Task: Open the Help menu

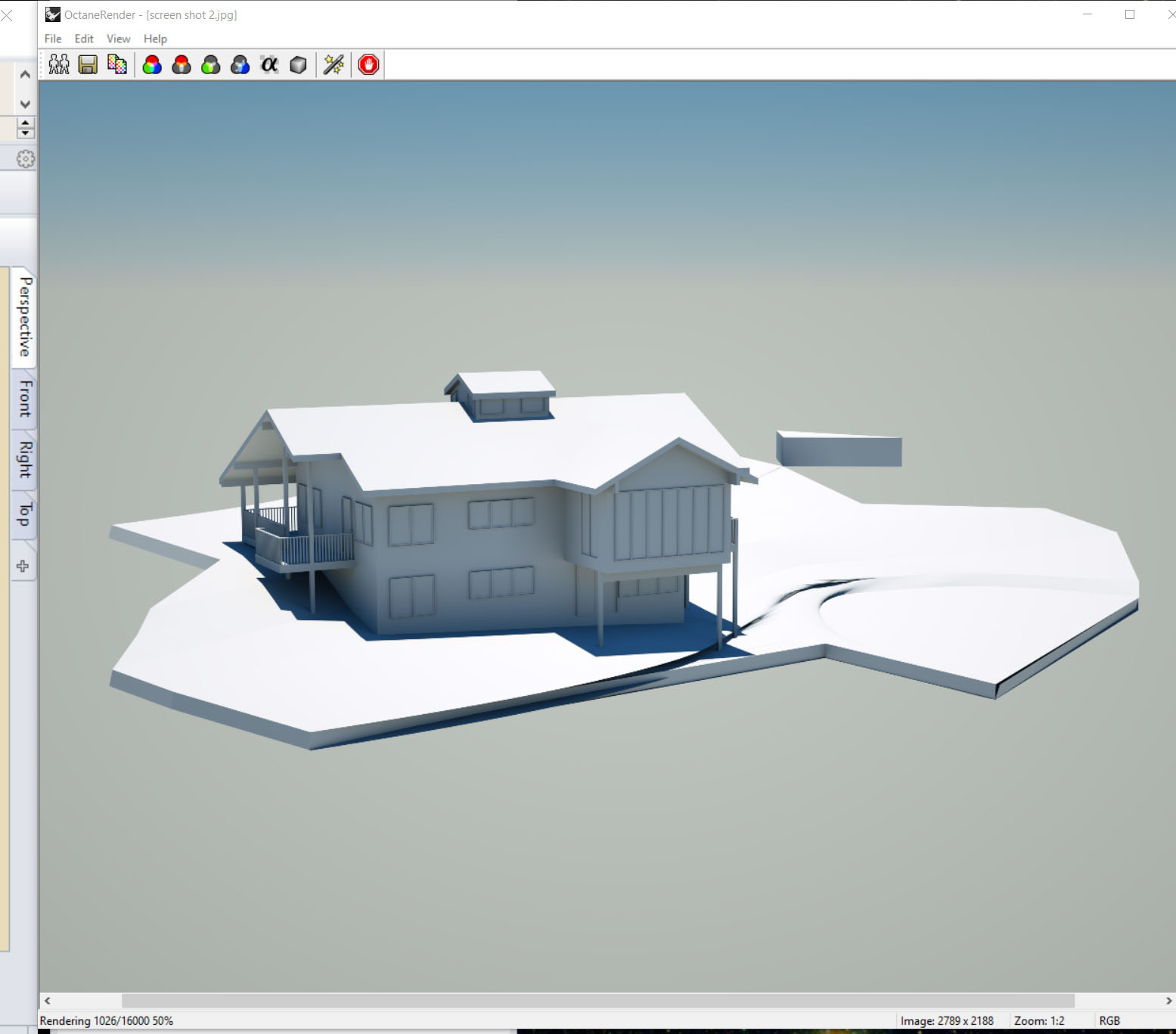Action: click(155, 39)
